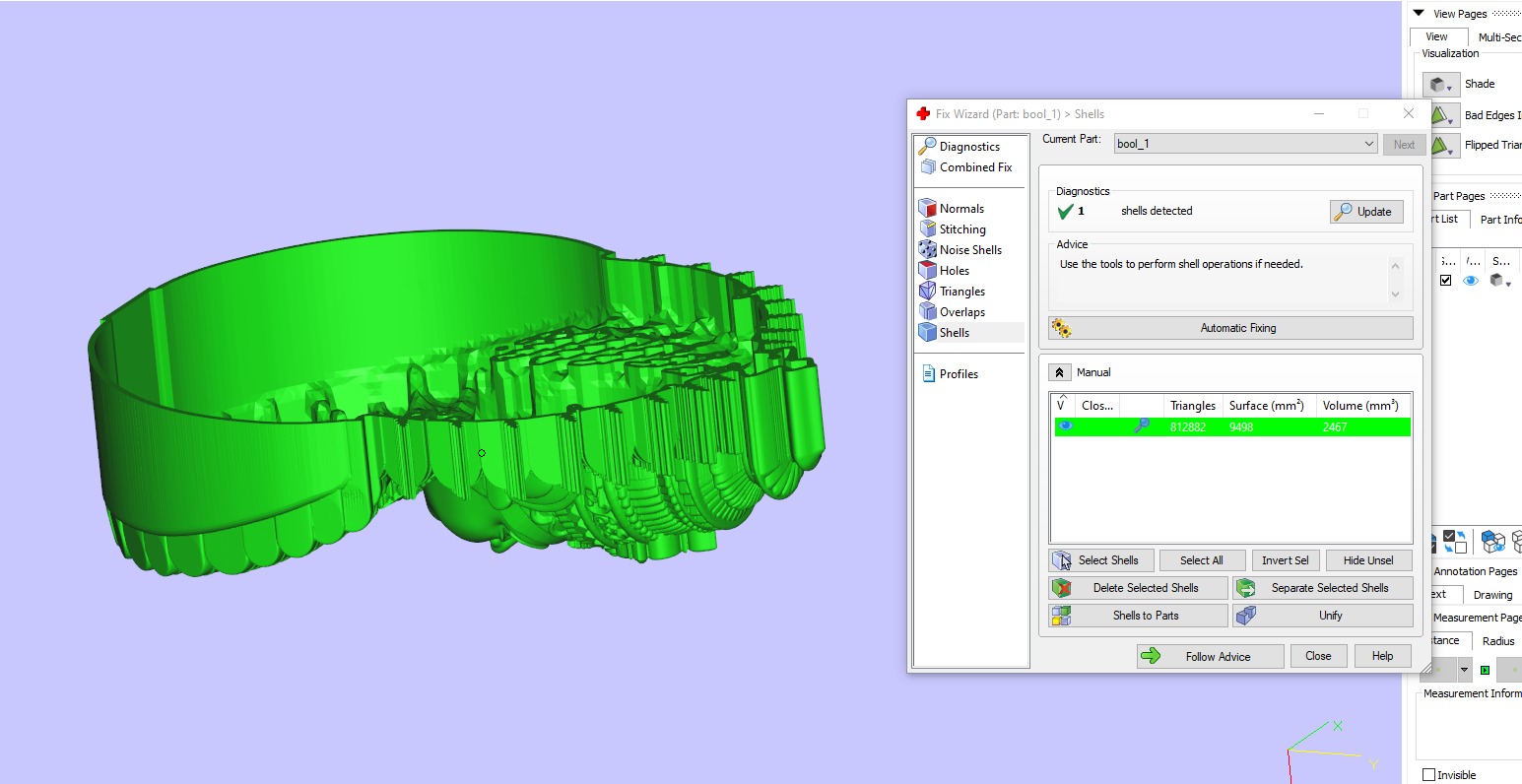Go to the Normals fixing step
The width and height of the screenshot is (1522, 784).
[952, 208]
